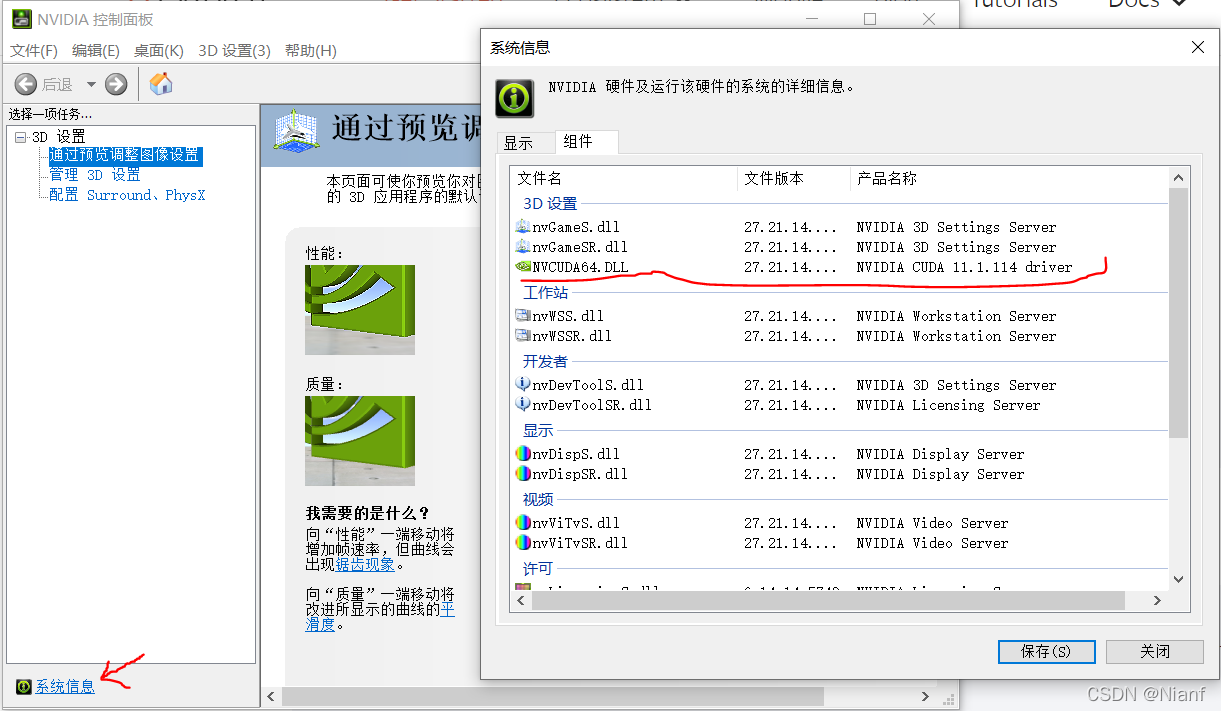Screen dimensions: 1221x711
Task: Sort by 文件版本 column header
Action: tap(794, 179)
